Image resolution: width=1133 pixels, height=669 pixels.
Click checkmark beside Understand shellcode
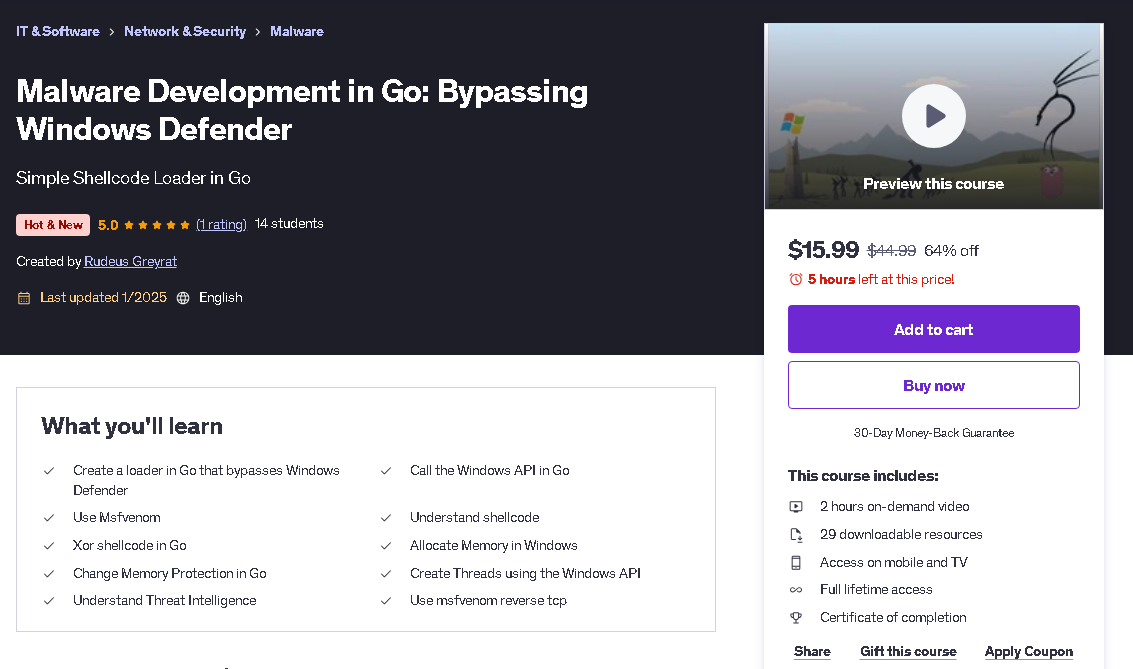[x=386, y=517]
